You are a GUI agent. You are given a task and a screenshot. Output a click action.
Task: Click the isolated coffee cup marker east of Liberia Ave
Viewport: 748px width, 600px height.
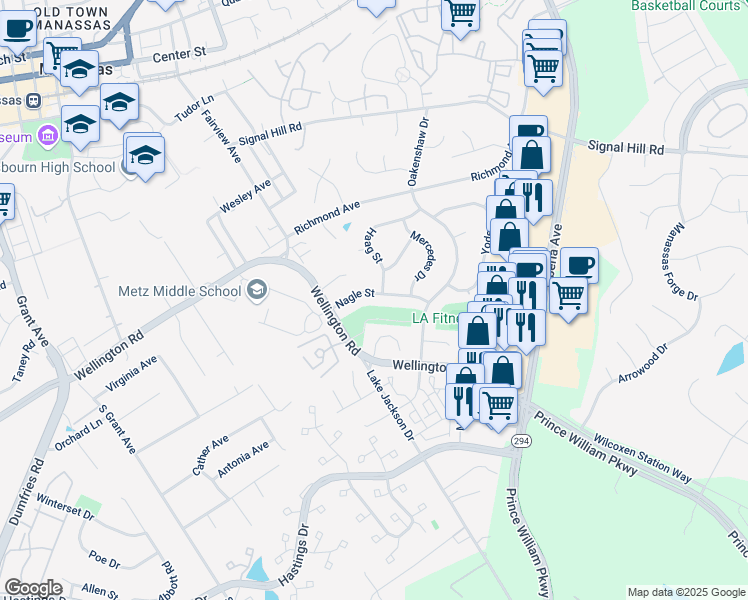579,266
